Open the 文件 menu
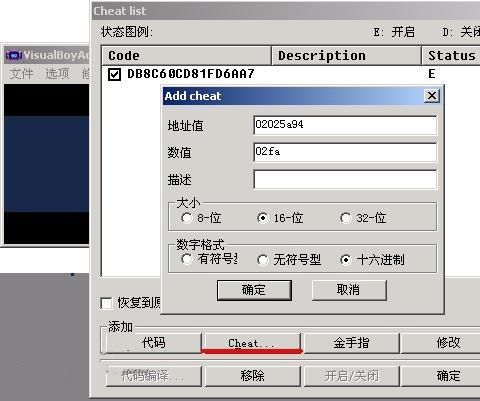The image size is (480, 401). click(22, 73)
